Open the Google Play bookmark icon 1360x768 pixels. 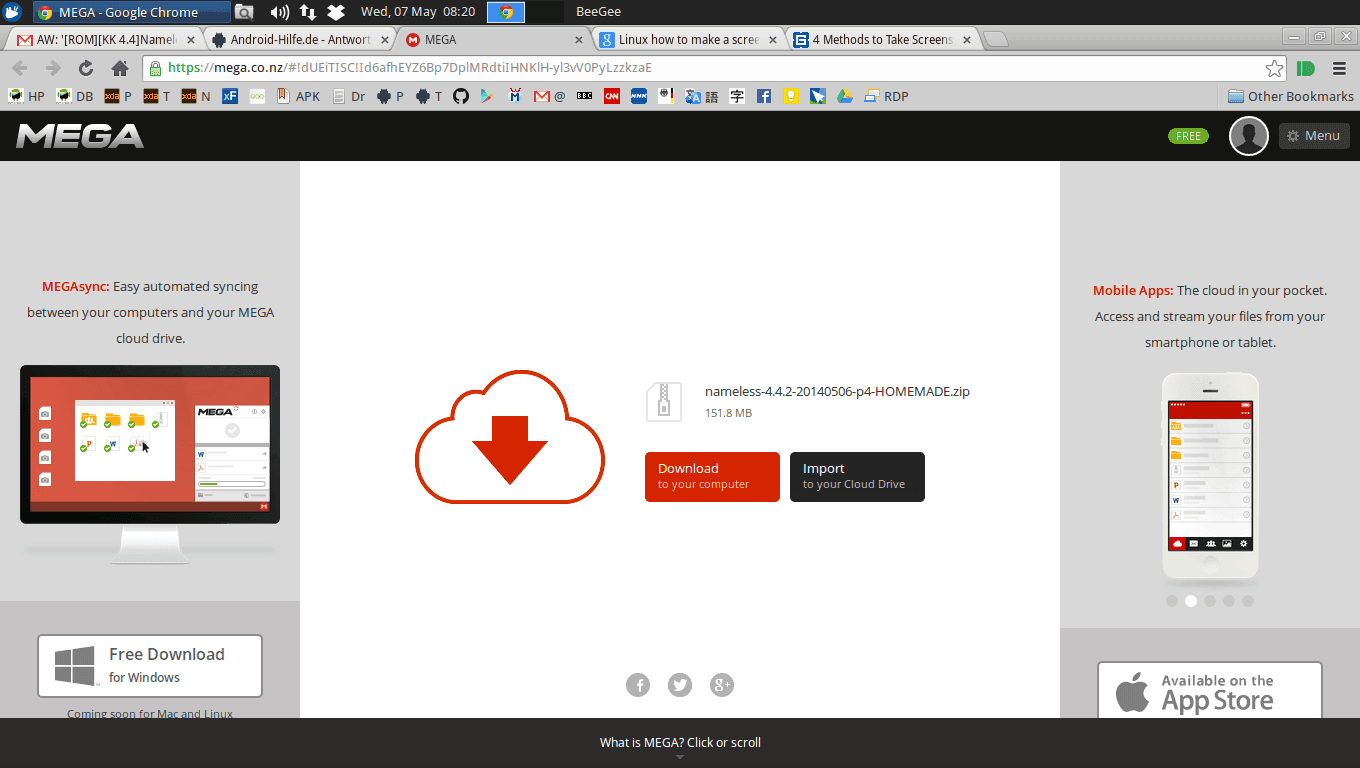point(487,96)
